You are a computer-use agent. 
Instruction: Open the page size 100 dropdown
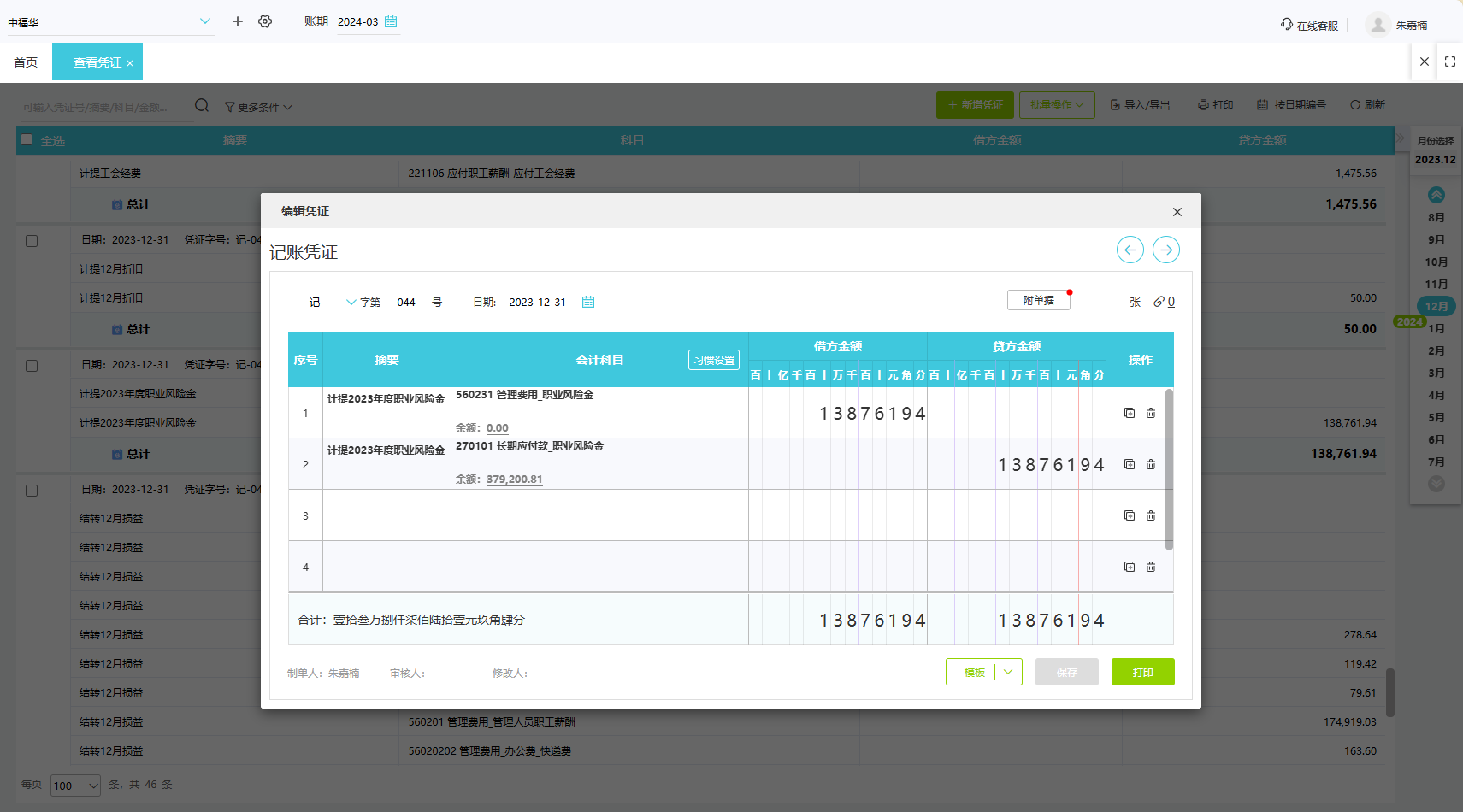click(x=75, y=786)
